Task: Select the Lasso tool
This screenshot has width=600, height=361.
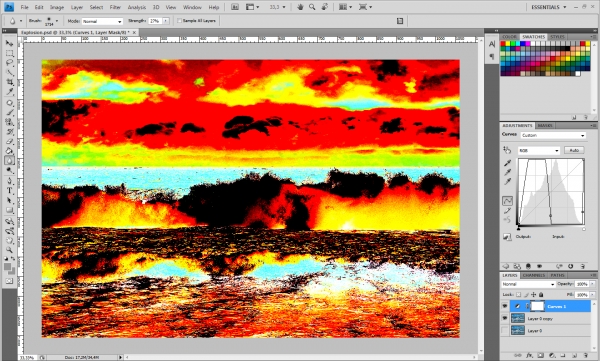Action: [10, 63]
